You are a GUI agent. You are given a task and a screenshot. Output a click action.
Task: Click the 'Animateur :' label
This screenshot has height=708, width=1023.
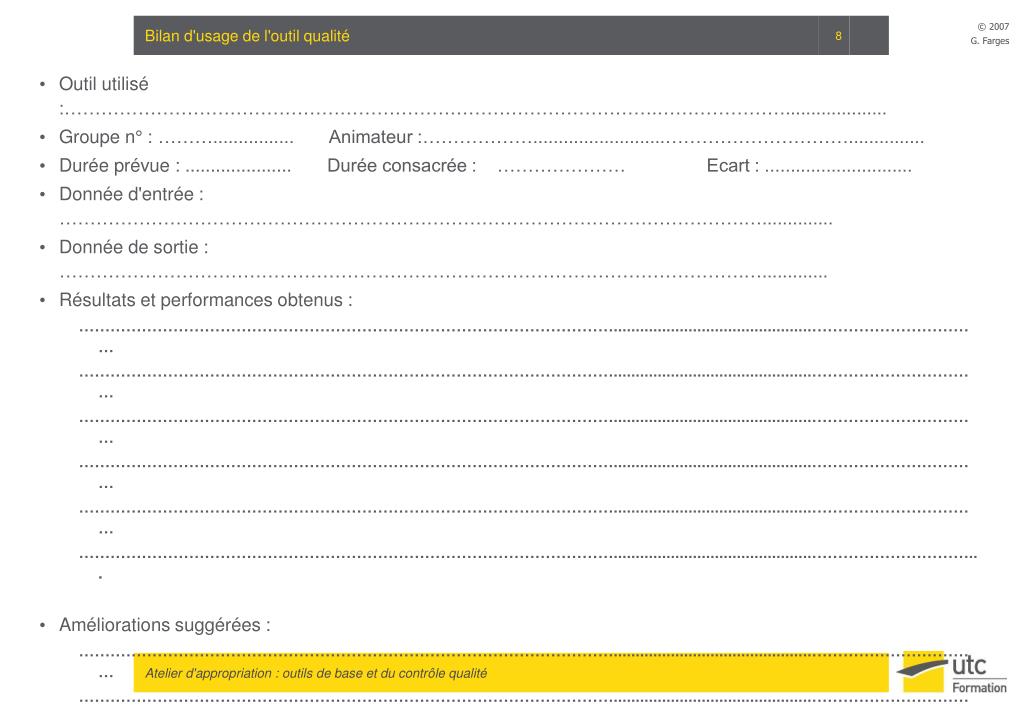tap(375, 137)
